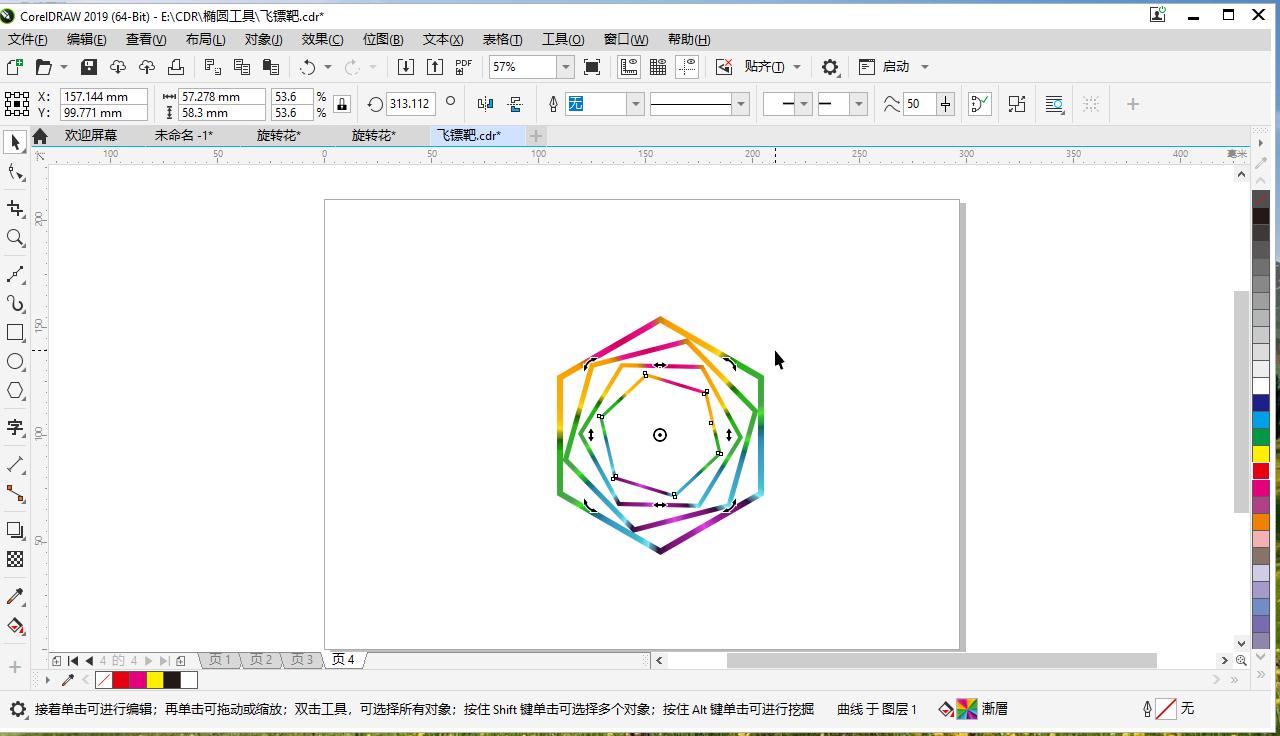Select the Shape tool
This screenshot has width=1280, height=736.
click(x=14, y=172)
